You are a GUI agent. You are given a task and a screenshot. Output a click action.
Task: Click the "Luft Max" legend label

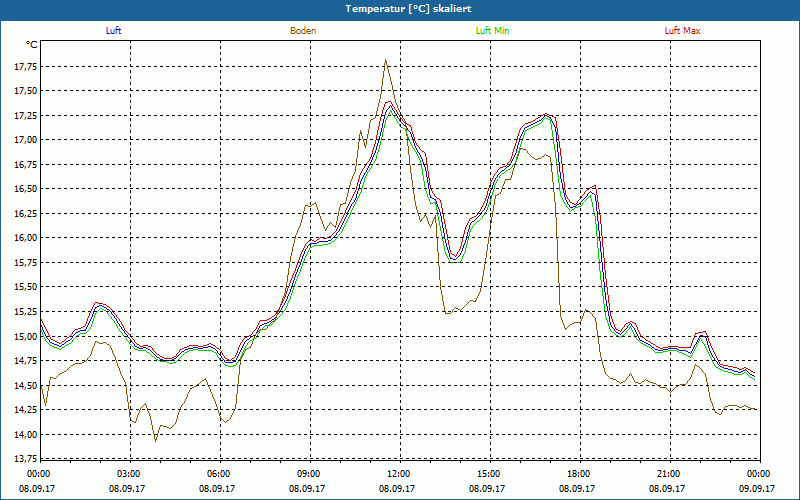682,31
